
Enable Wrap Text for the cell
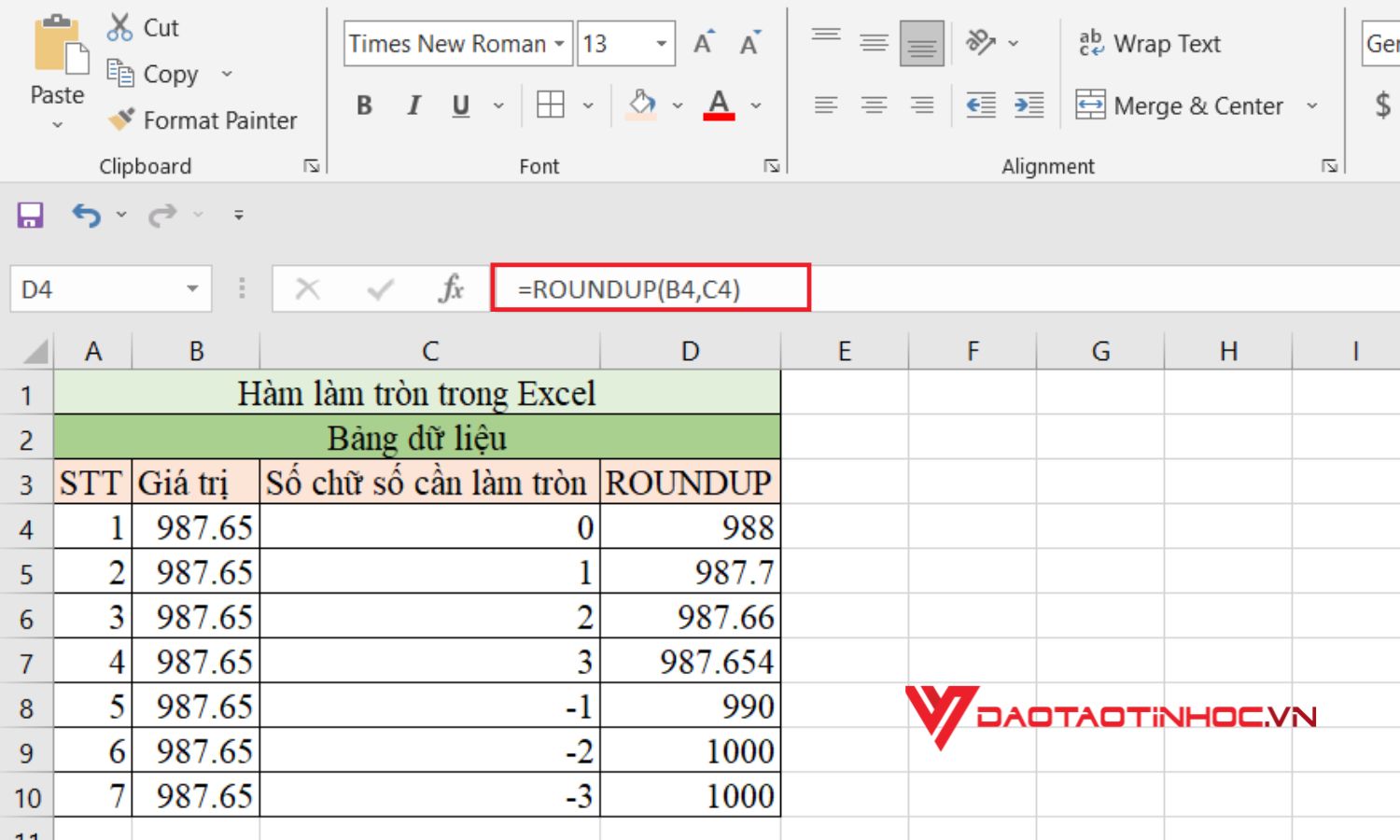coord(1149,43)
